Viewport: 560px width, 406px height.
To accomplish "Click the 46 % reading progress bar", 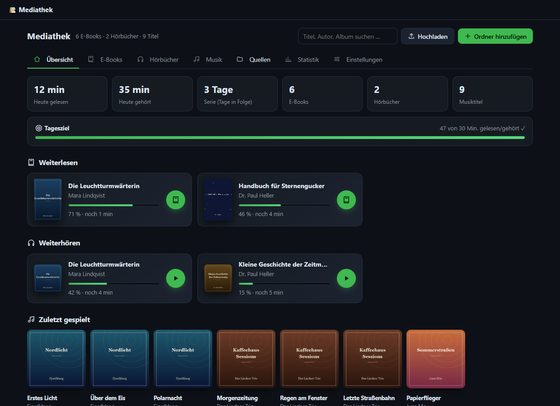I will 284,205.
